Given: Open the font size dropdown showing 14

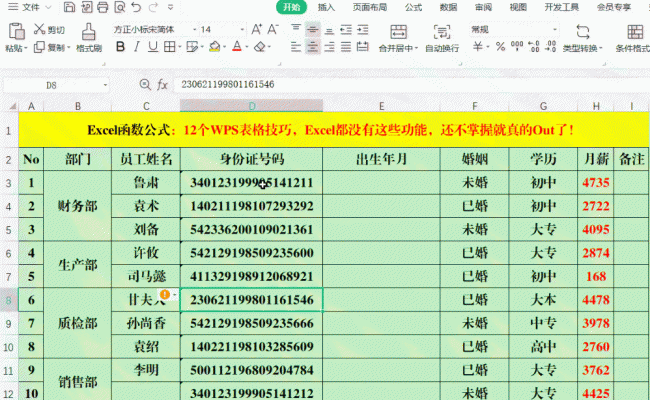Looking at the screenshot, I should [243, 29].
